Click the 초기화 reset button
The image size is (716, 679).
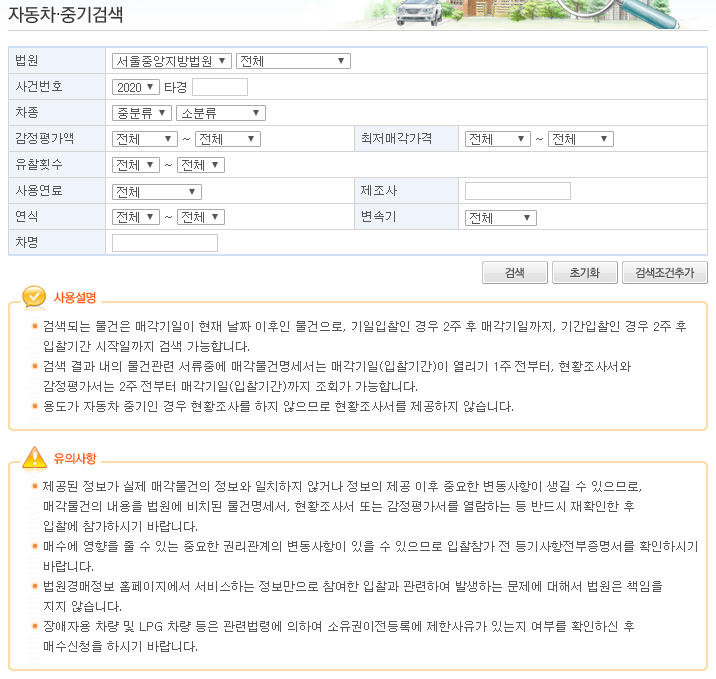point(584,273)
